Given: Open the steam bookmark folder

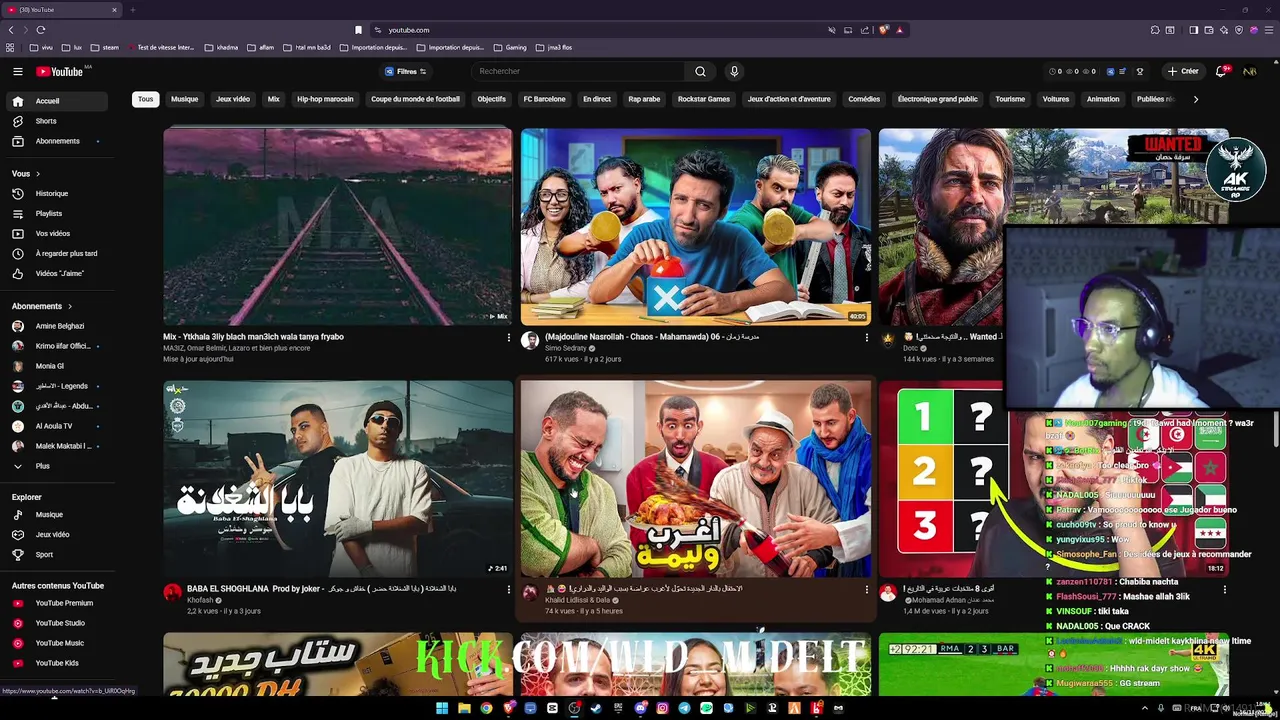Looking at the screenshot, I should coord(104,47).
